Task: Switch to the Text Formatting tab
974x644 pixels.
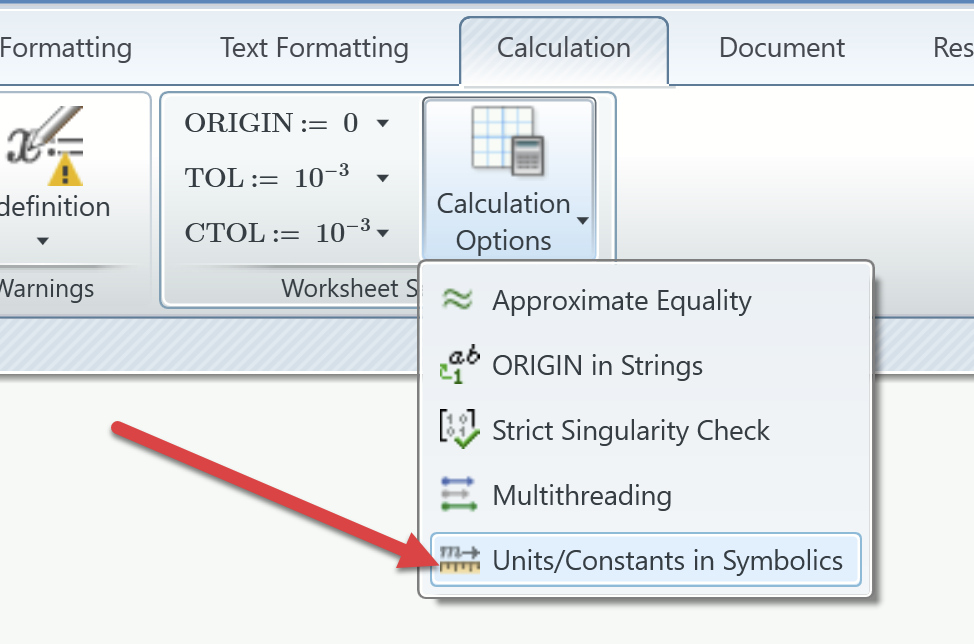Action: coord(314,47)
